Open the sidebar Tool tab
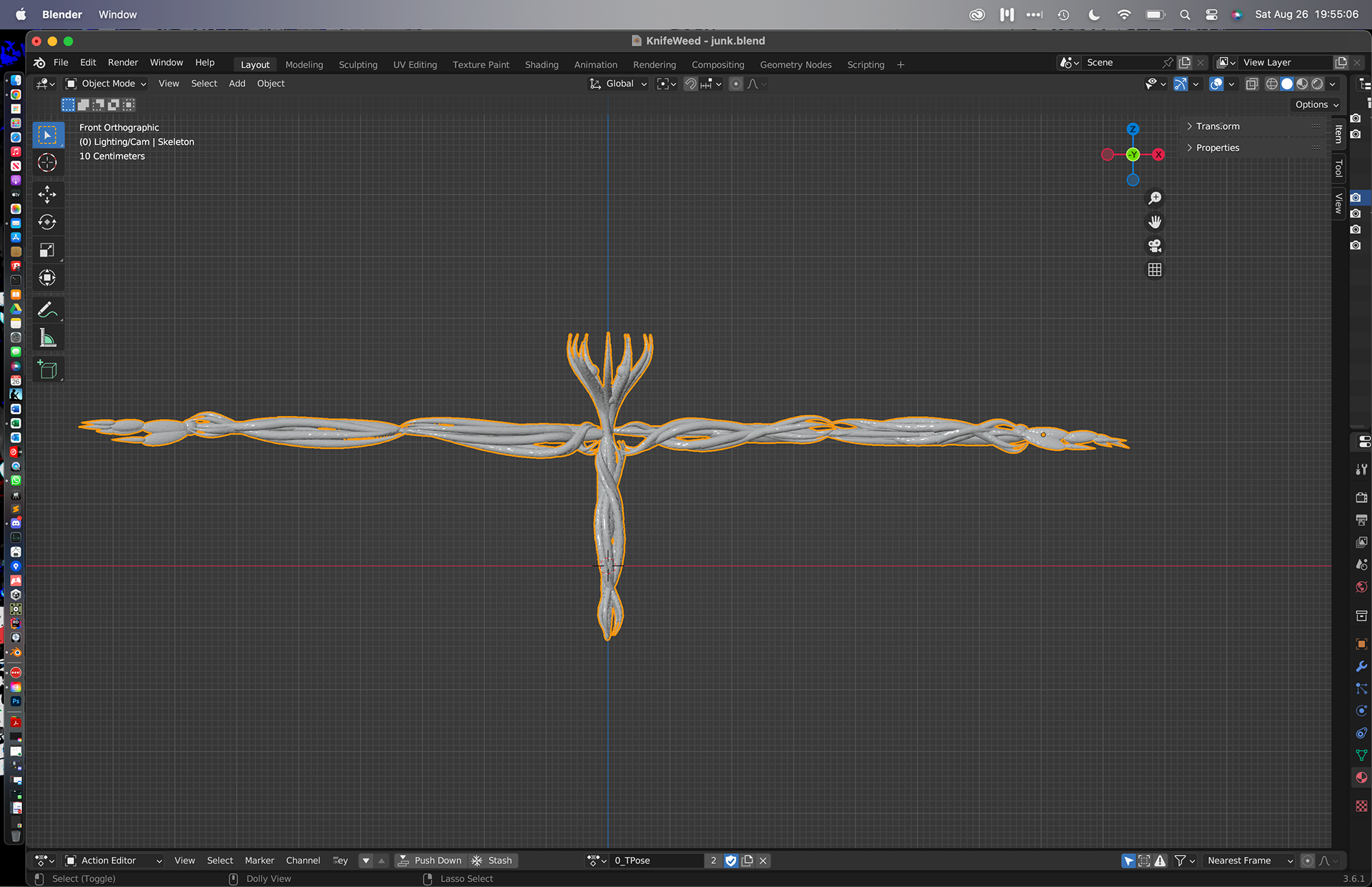1372x887 pixels. (1338, 169)
